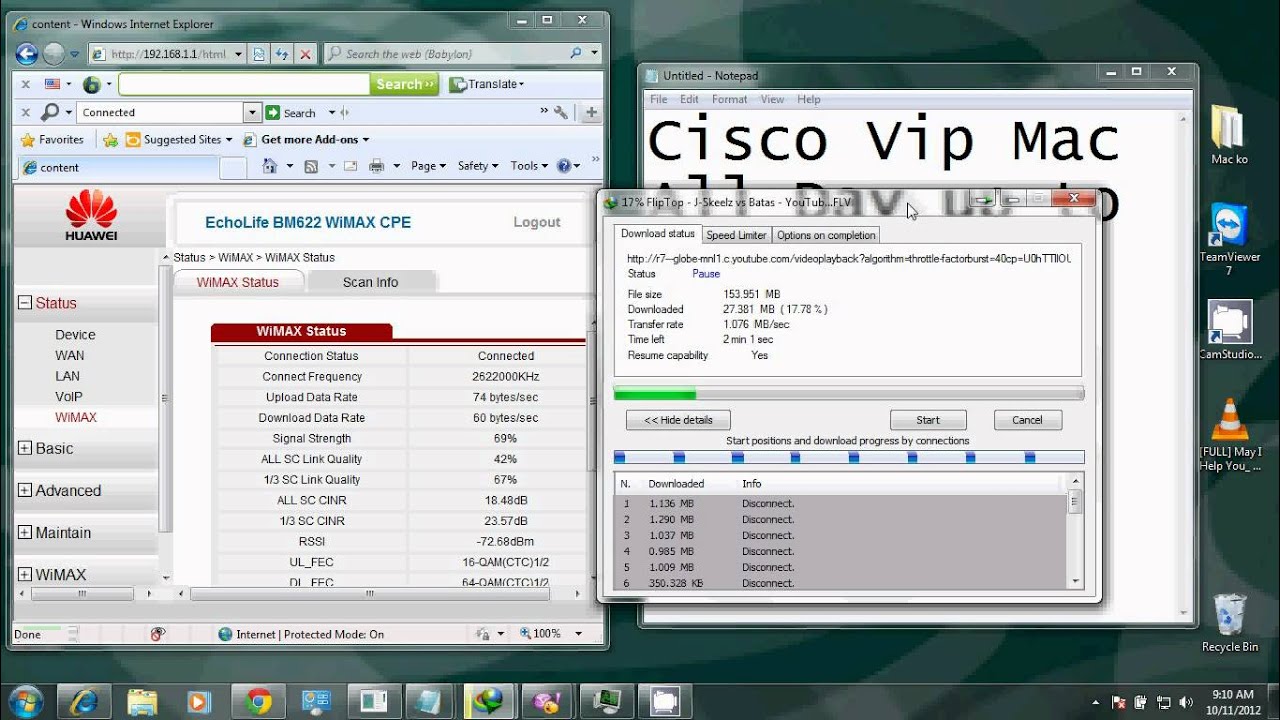Switch to Options on completion tab
This screenshot has height=720, width=1280.
826,235
